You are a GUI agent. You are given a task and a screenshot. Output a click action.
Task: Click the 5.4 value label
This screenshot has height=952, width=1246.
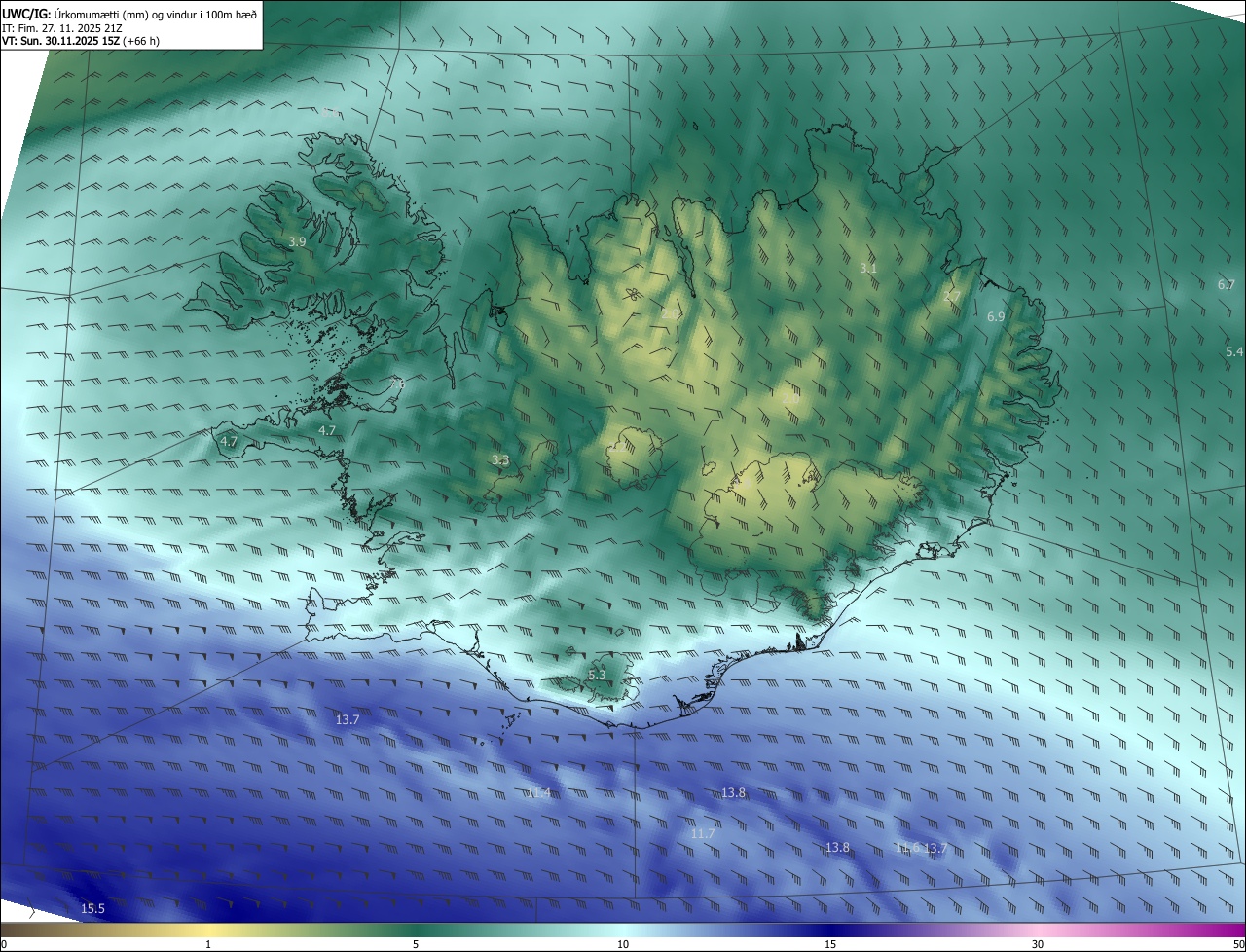tap(1234, 351)
